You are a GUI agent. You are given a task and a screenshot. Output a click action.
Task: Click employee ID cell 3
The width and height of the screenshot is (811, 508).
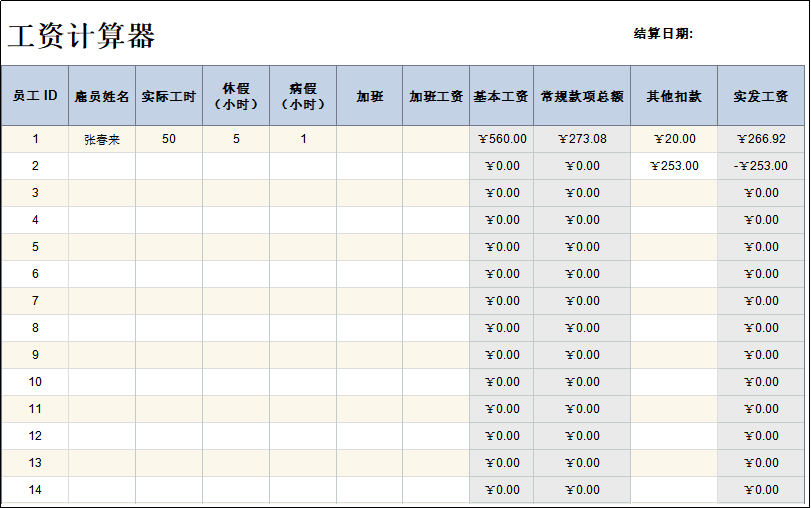[35, 193]
